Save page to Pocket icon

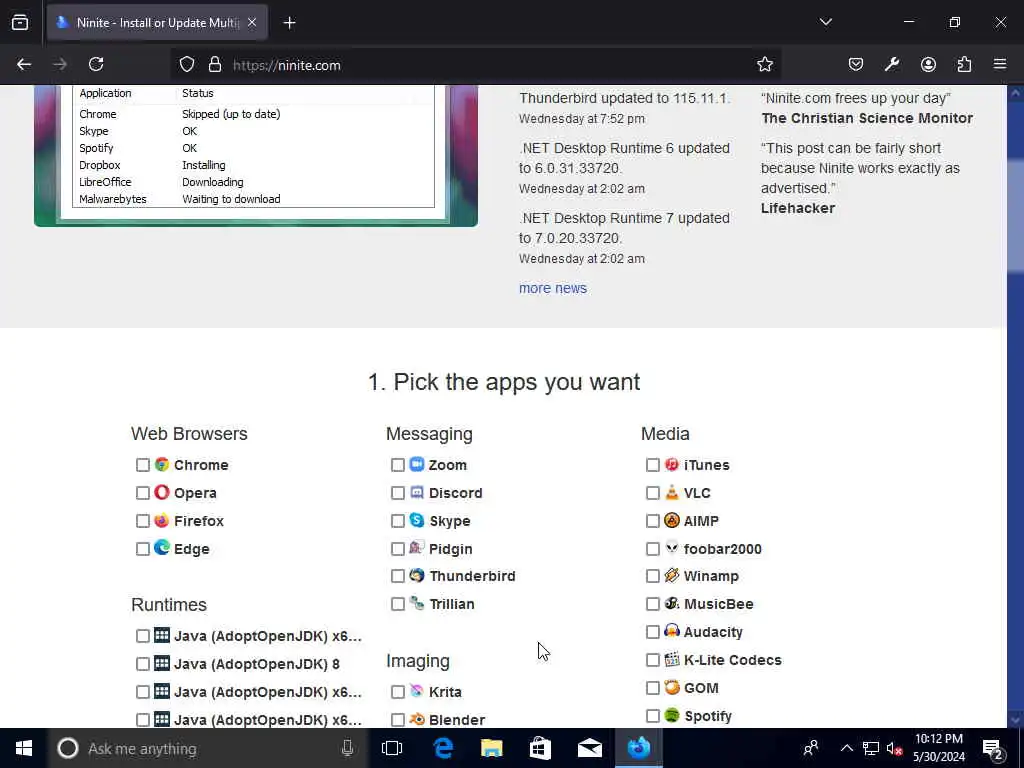pyautogui.click(x=856, y=65)
